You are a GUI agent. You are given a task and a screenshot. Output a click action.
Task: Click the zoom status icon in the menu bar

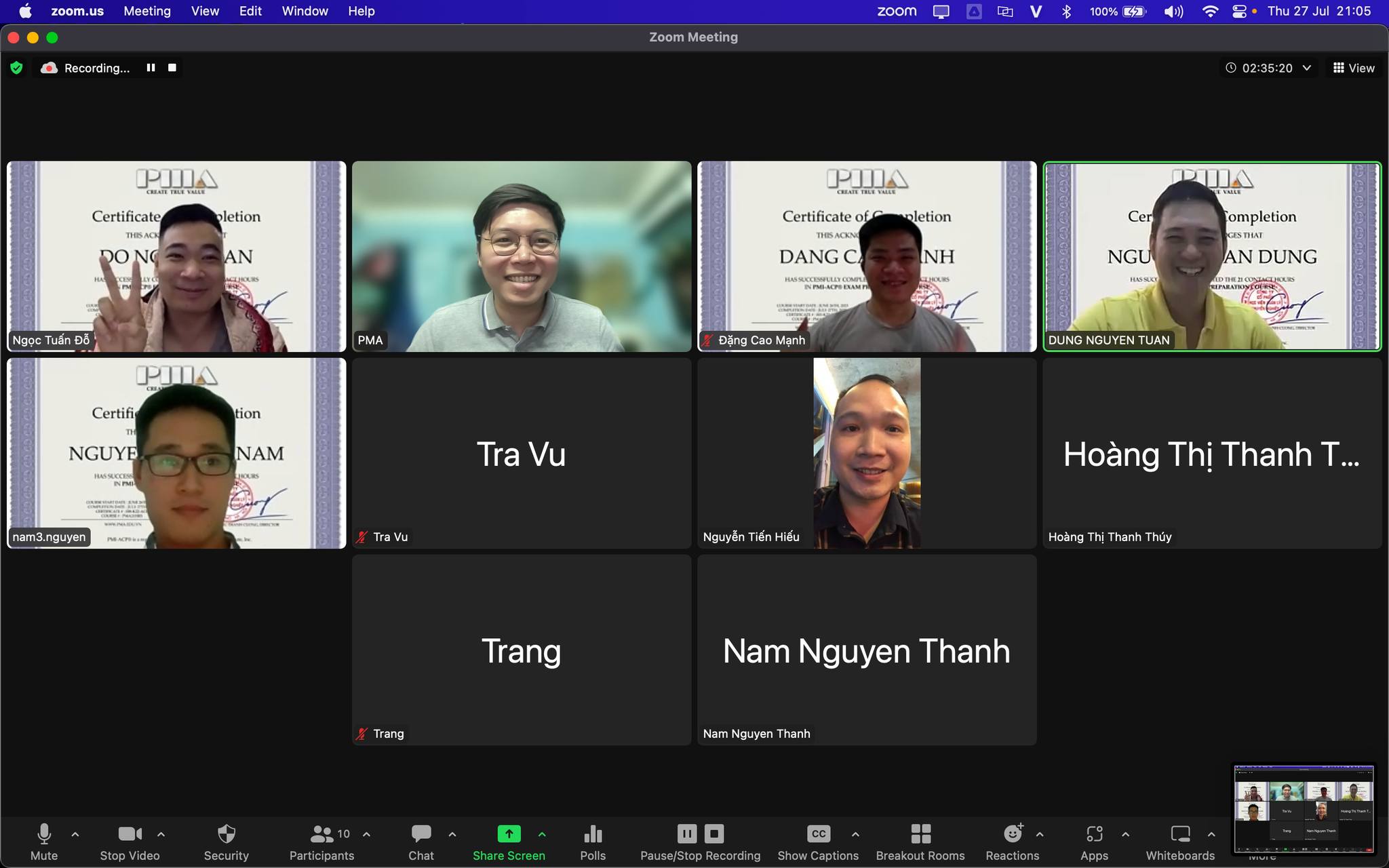click(897, 11)
